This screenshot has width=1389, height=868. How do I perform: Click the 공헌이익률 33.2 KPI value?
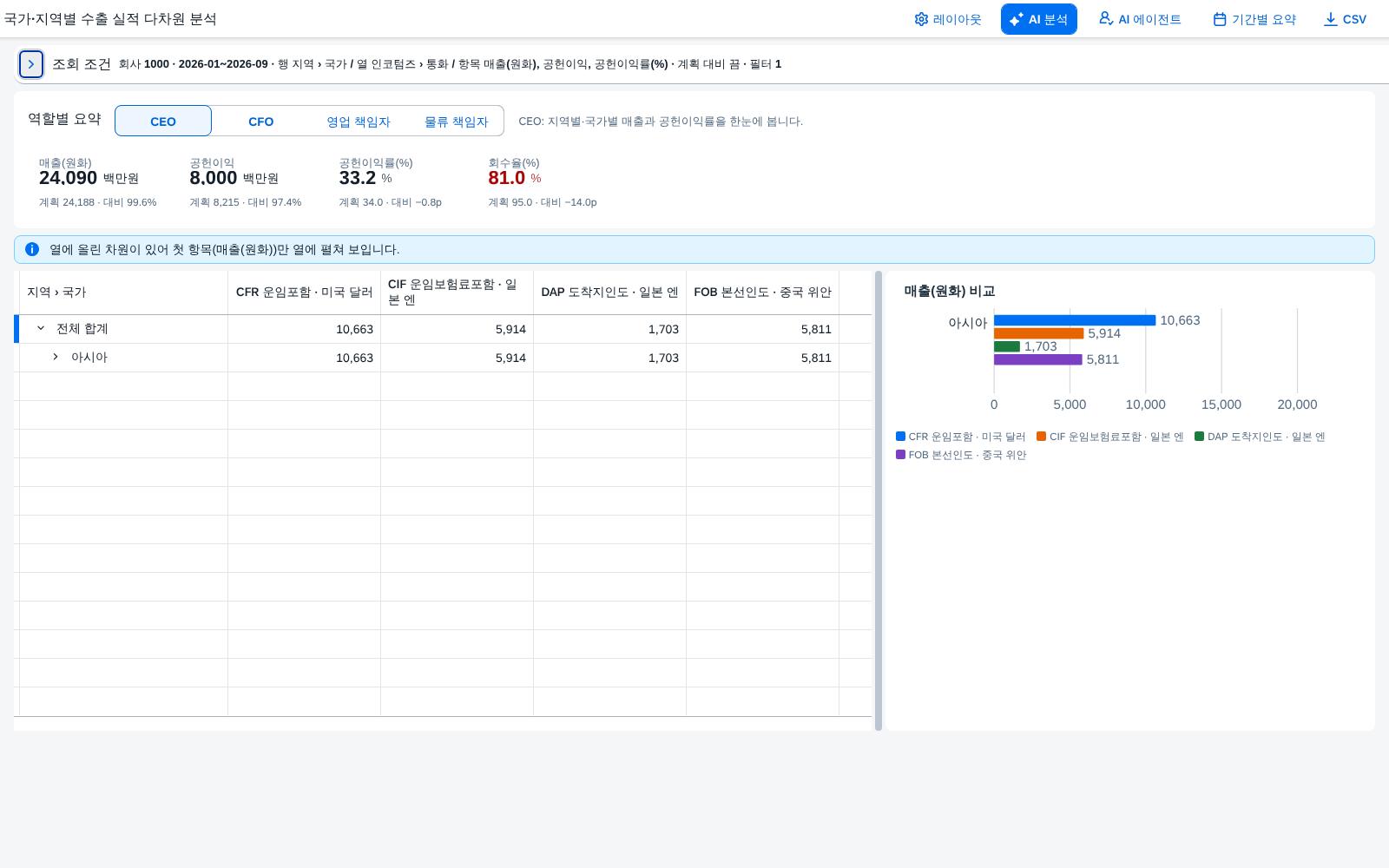(x=358, y=178)
